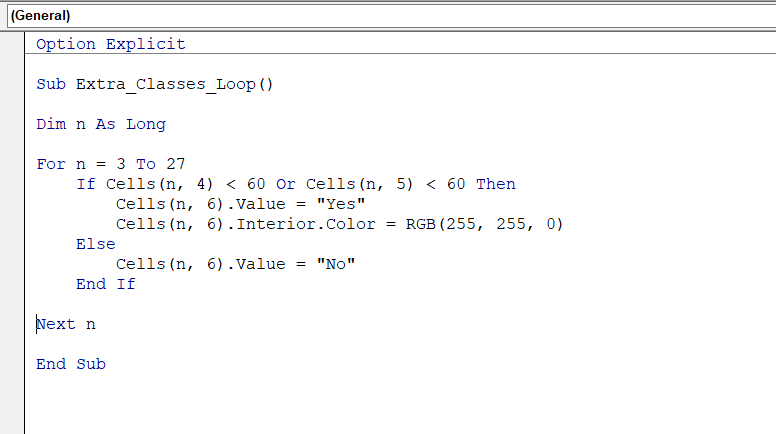The image size is (776, 434).
Task: Click the margin bar beside Next n
Action: tap(12, 324)
